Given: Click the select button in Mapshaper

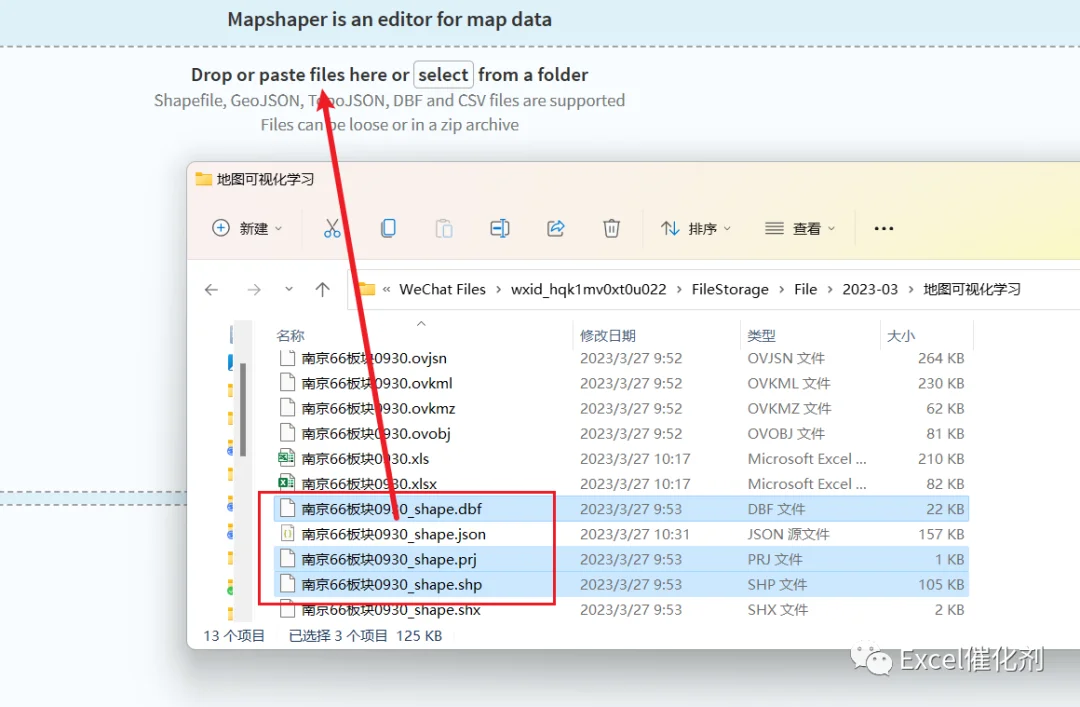Looking at the screenshot, I should coord(443,74).
